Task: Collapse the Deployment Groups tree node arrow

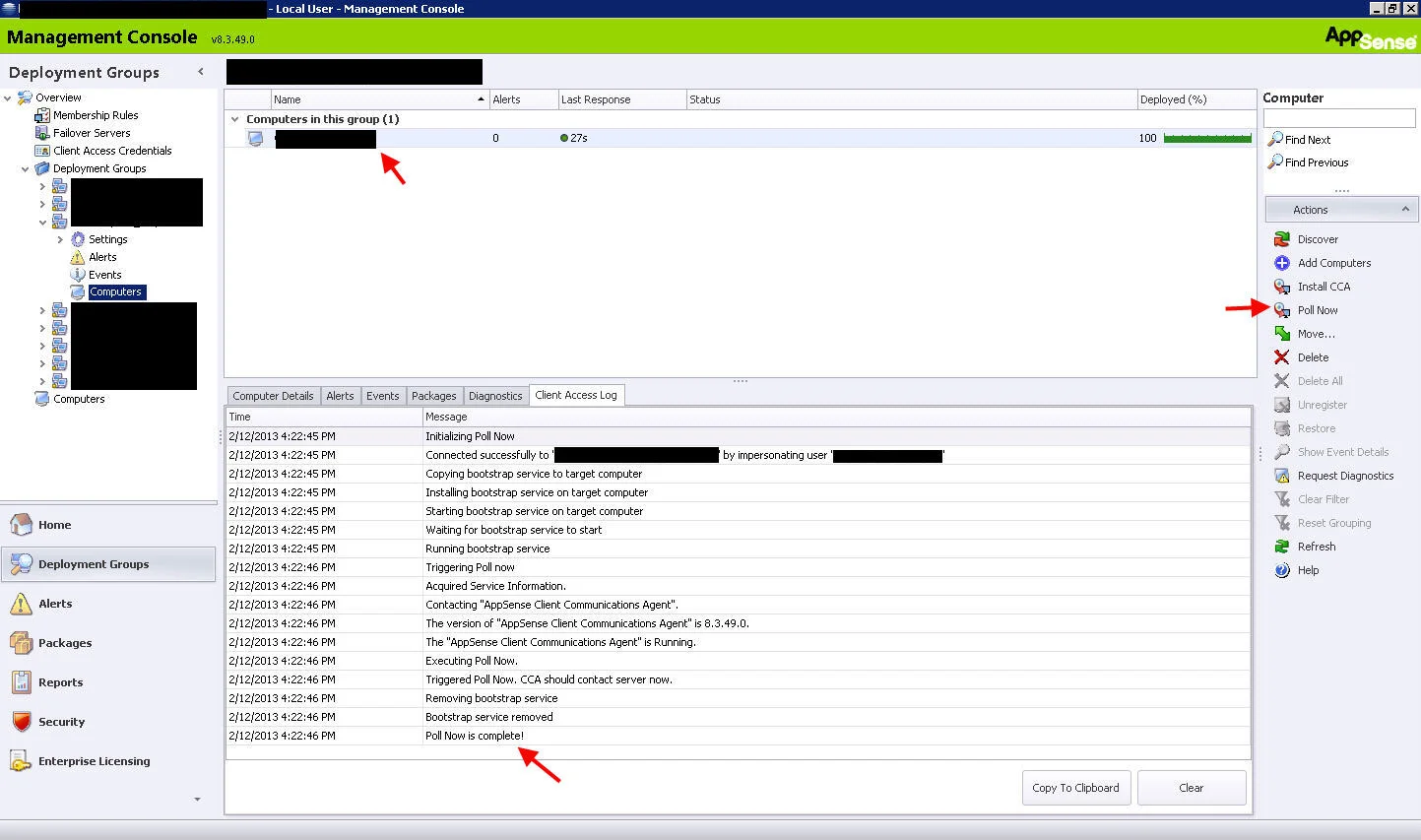Action: point(26,168)
